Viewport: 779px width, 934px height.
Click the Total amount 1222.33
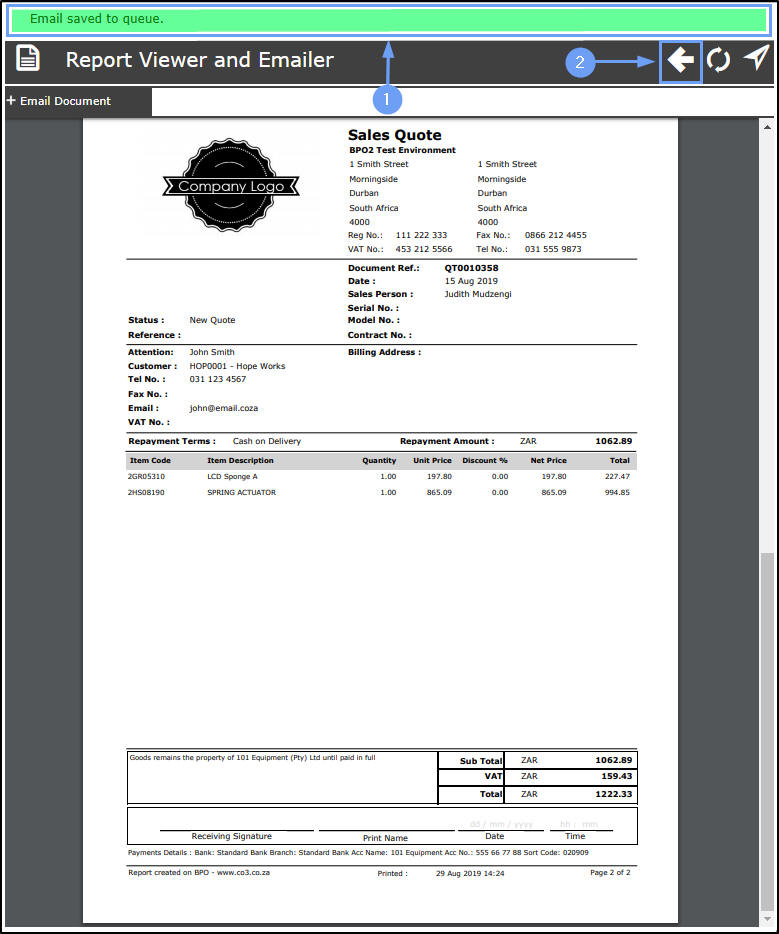click(613, 794)
